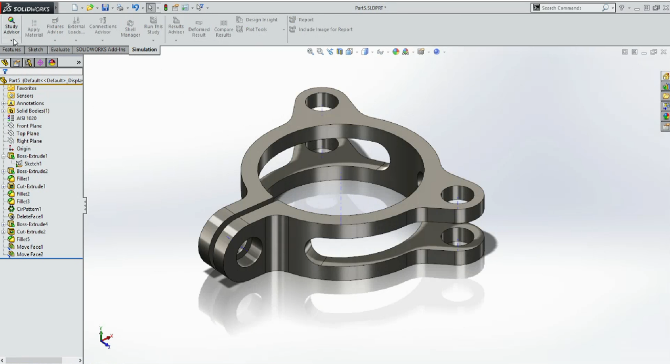
Task: Switch to the Features tab
Action: (x=12, y=50)
